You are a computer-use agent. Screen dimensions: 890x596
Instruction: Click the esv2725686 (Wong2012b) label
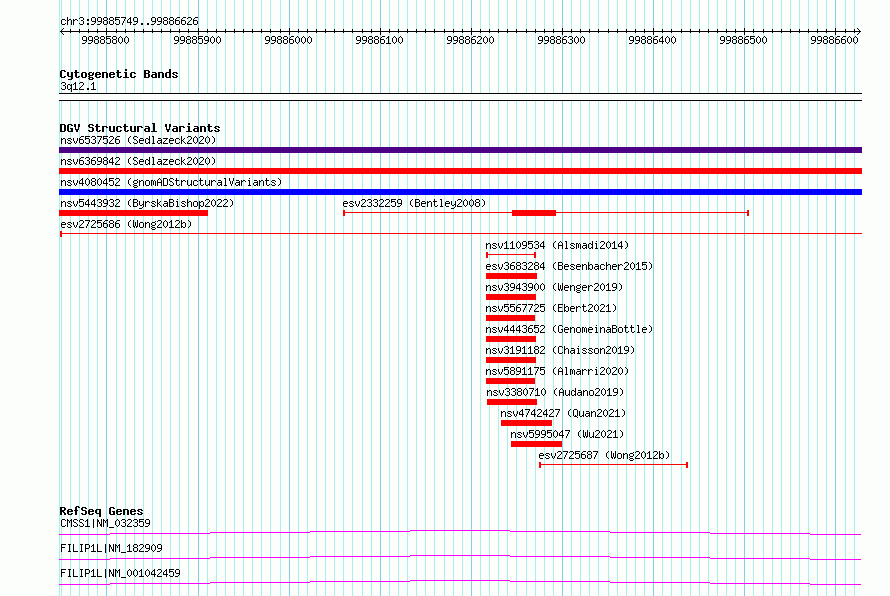126,224
